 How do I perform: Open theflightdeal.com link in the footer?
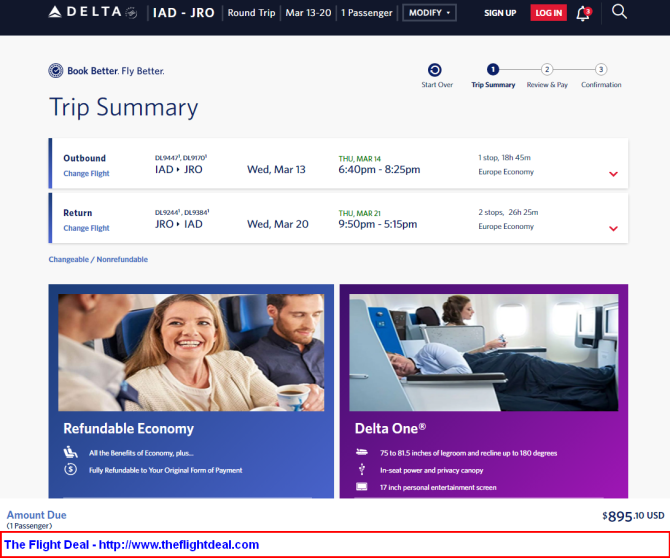pyautogui.click(x=179, y=545)
